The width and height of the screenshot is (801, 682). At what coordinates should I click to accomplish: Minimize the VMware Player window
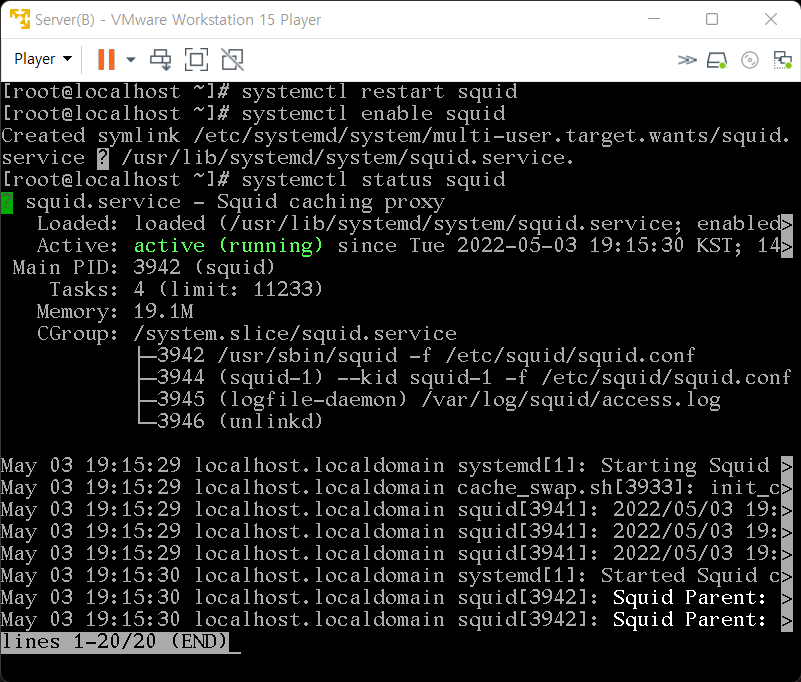click(x=654, y=19)
